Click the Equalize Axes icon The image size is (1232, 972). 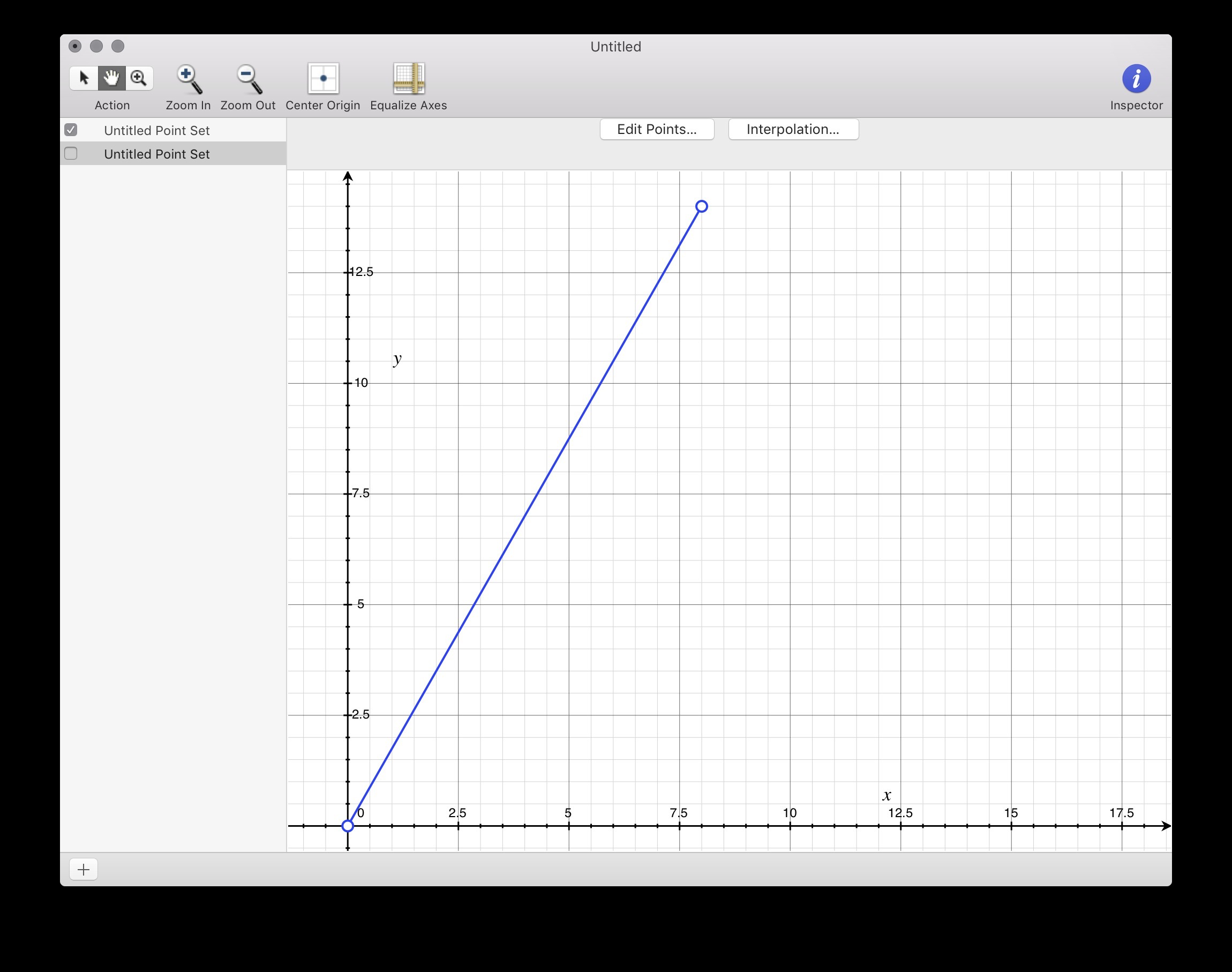[x=408, y=79]
